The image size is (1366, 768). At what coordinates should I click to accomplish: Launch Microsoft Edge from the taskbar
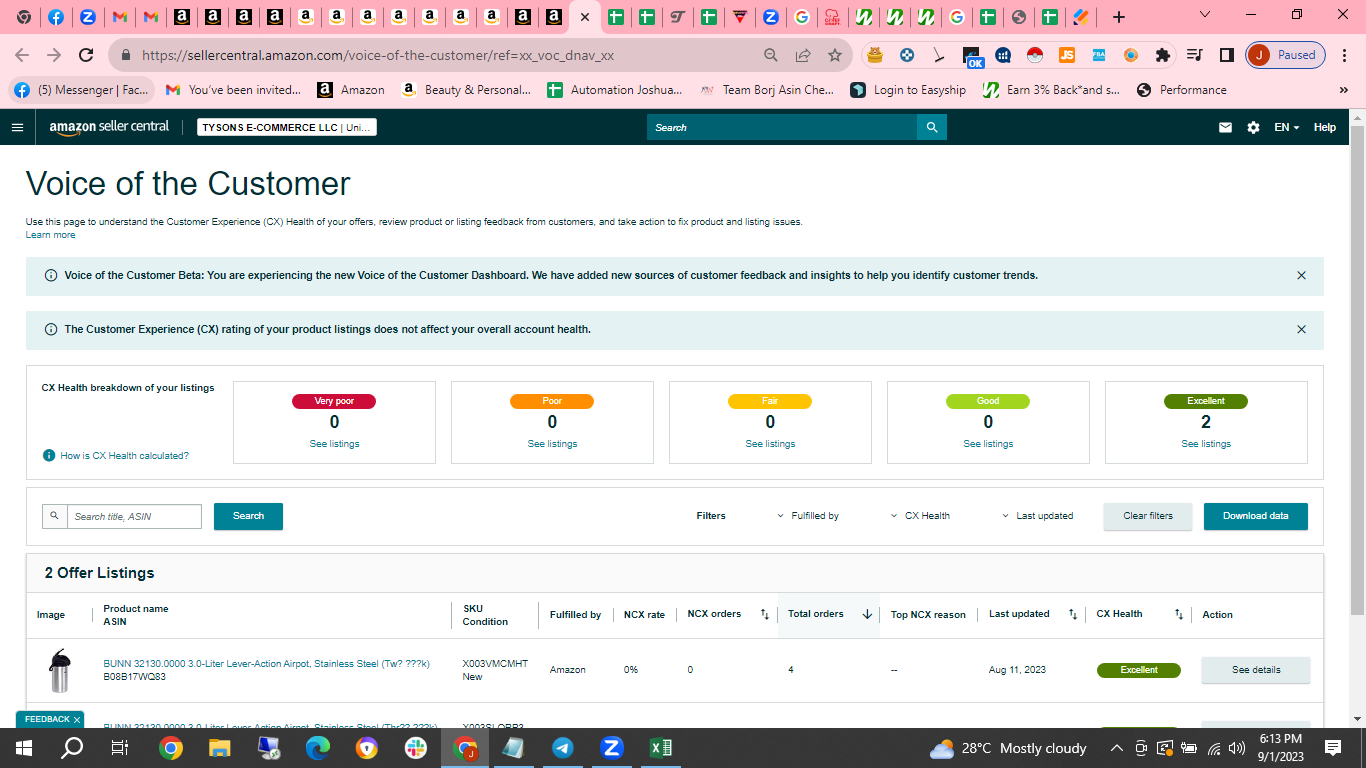pyautogui.click(x=318, y=748)
